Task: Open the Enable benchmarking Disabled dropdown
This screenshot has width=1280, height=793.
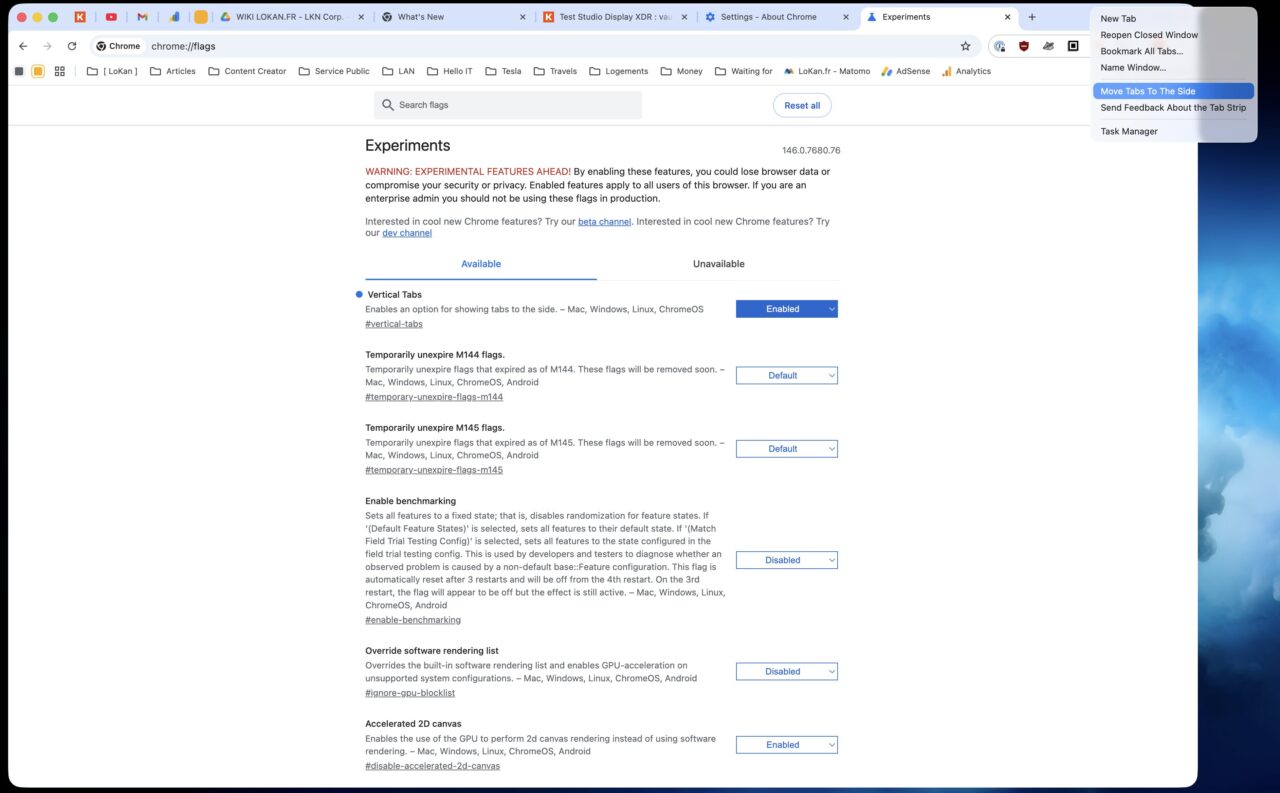Action: [786, 560]
